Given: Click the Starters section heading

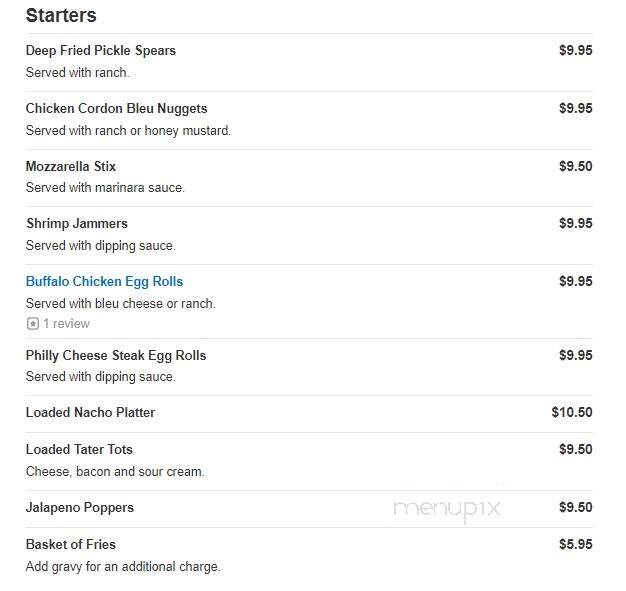Looking at the screenshot, I should (x=61, y=16).
